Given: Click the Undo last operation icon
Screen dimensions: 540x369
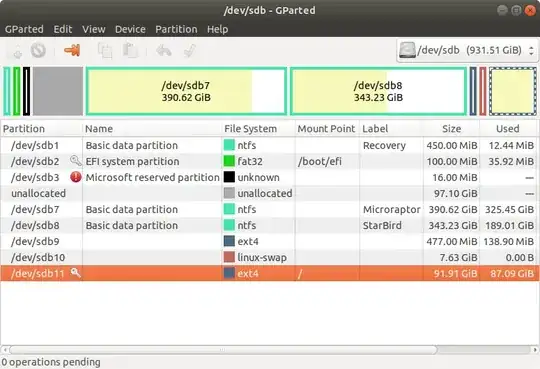Looking at the screenshot, I should pyautogui.click(x=164, y=51).
